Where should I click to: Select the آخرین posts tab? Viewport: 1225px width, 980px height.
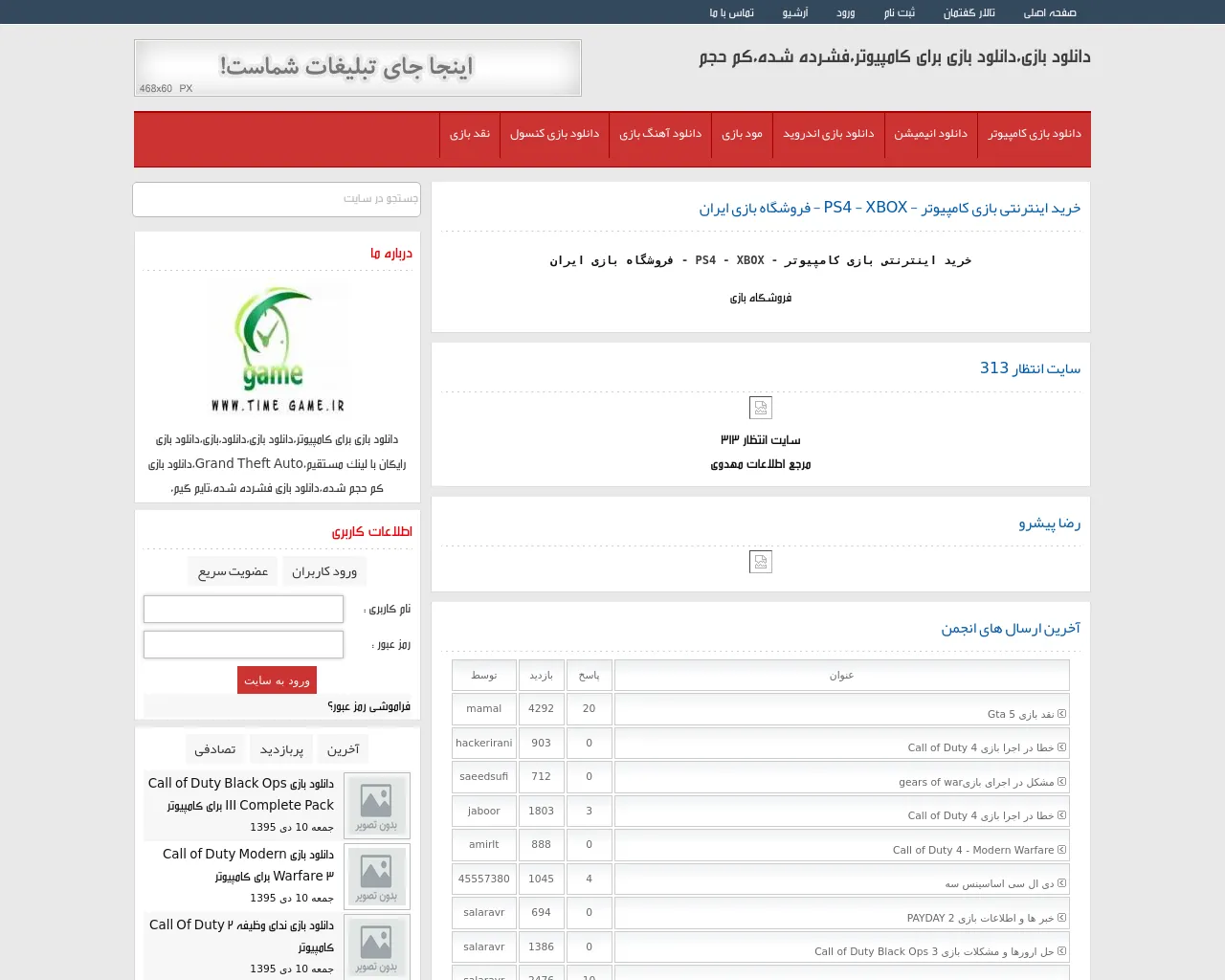(x=343, y=749)
